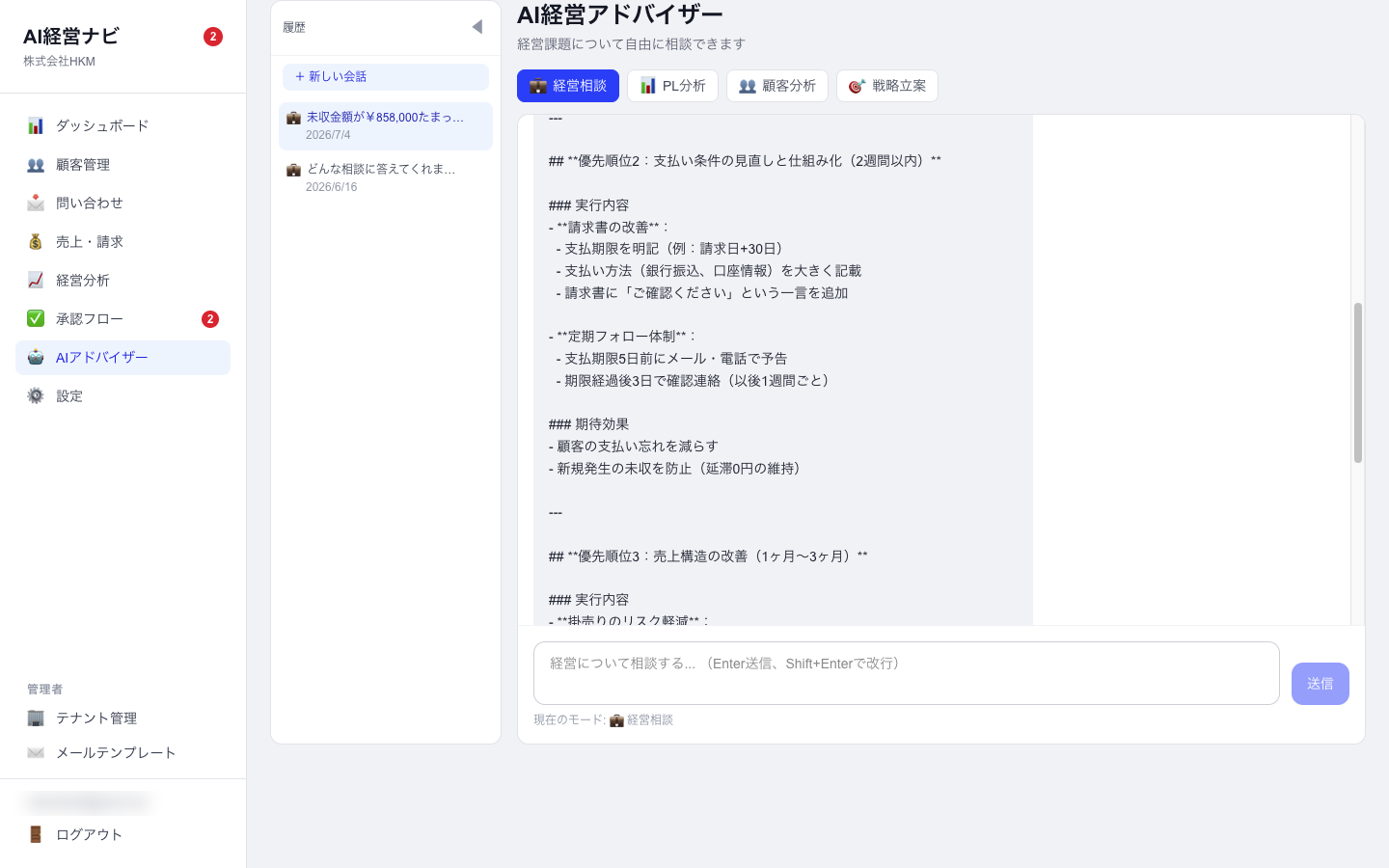Click the people icon in 顧客分析 tab
1389x868 pixels.
748,86
